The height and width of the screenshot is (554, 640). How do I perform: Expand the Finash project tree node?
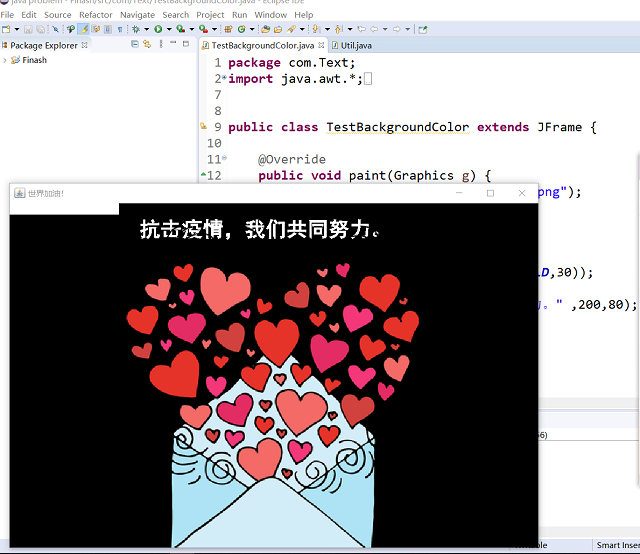tap(6, 60)
